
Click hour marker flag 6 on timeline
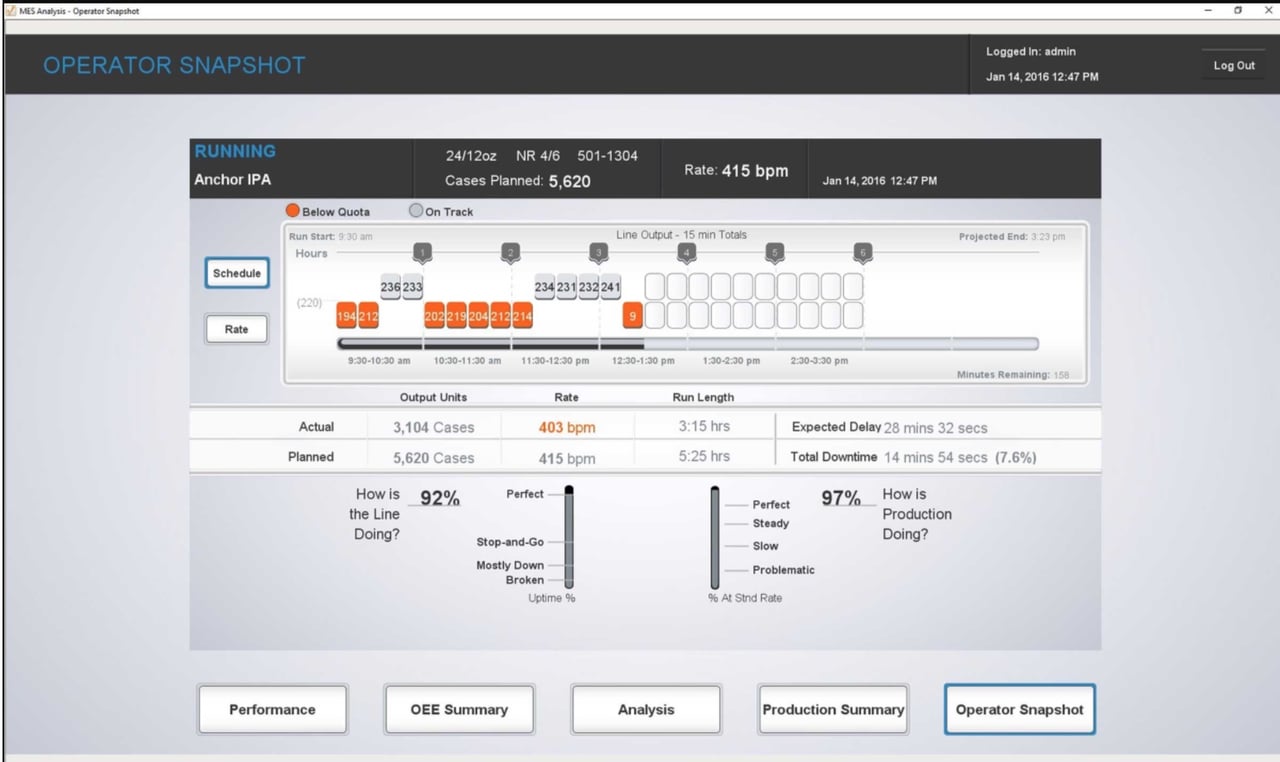coord(862,252)
